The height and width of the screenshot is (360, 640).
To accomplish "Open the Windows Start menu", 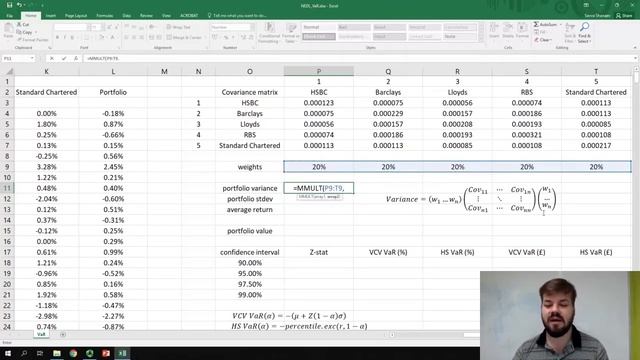I will coord(7,353).
